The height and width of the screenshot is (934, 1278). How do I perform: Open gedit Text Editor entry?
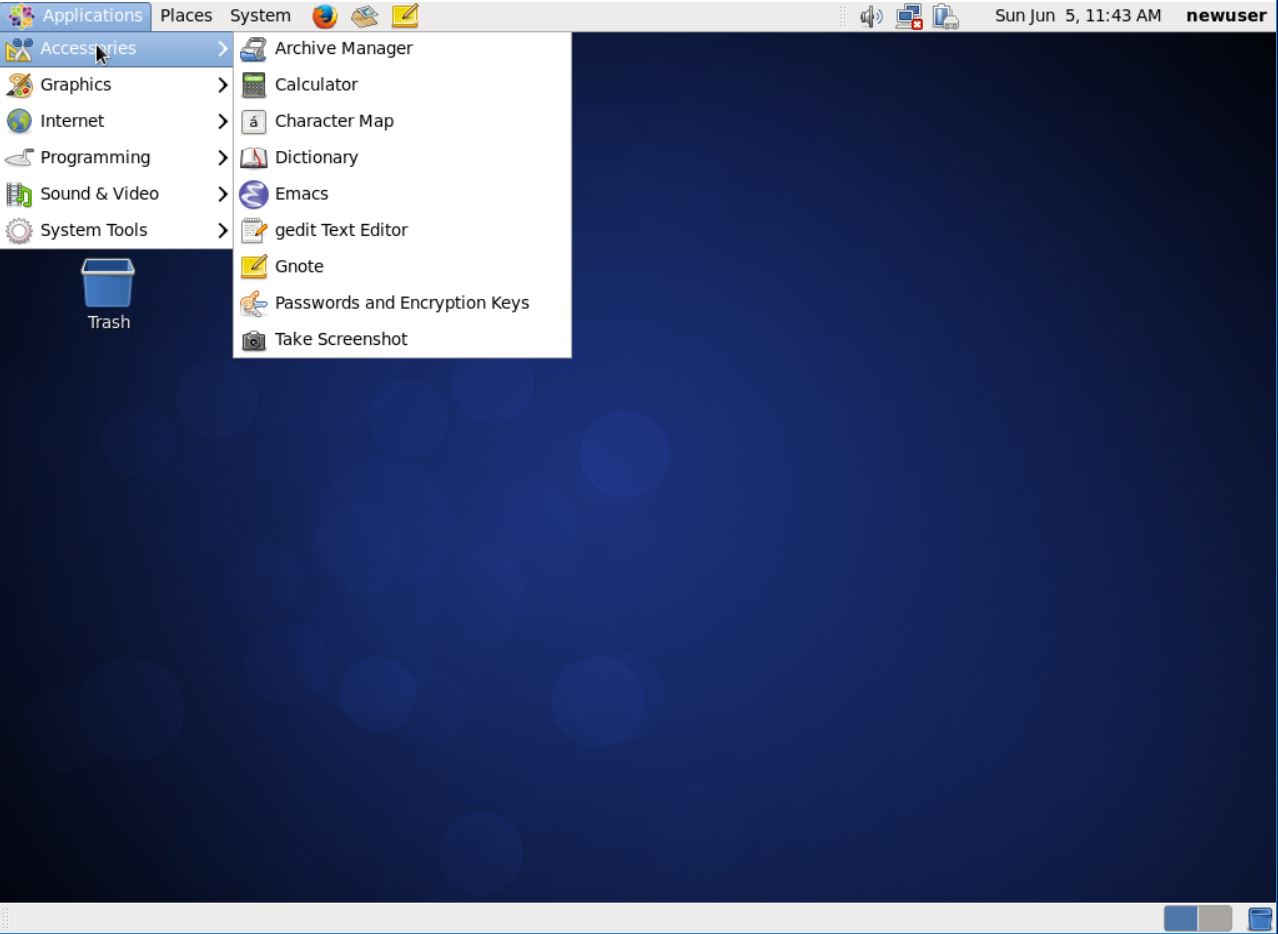click(402, 230)
